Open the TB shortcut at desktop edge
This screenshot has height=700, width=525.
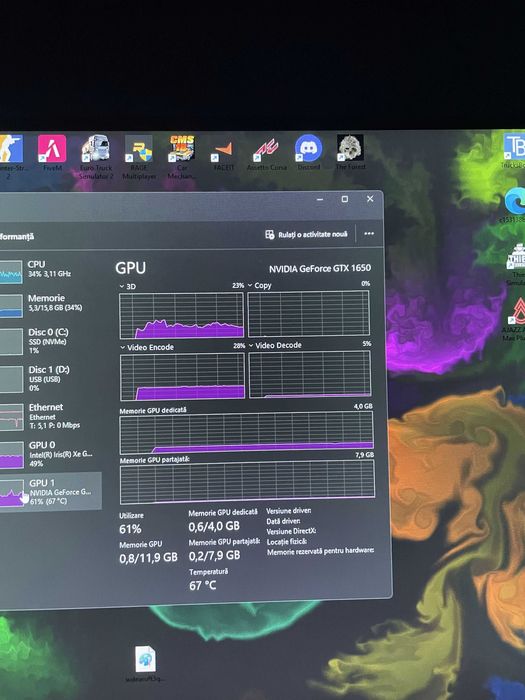click(514, 151)
